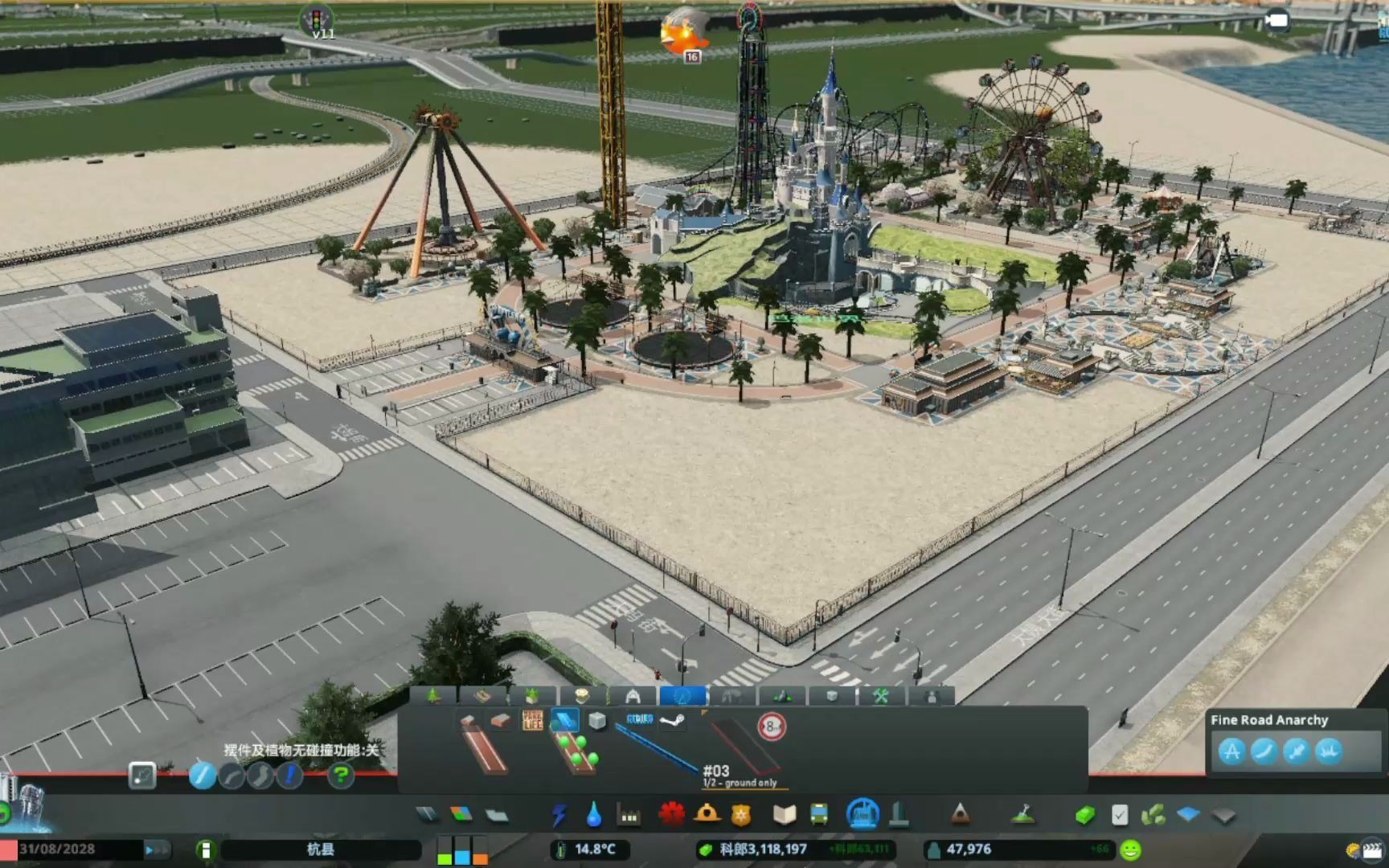Screen dimensions: 1389x868
Task: Open the free camera mode button
Action: pos(1276,21)
